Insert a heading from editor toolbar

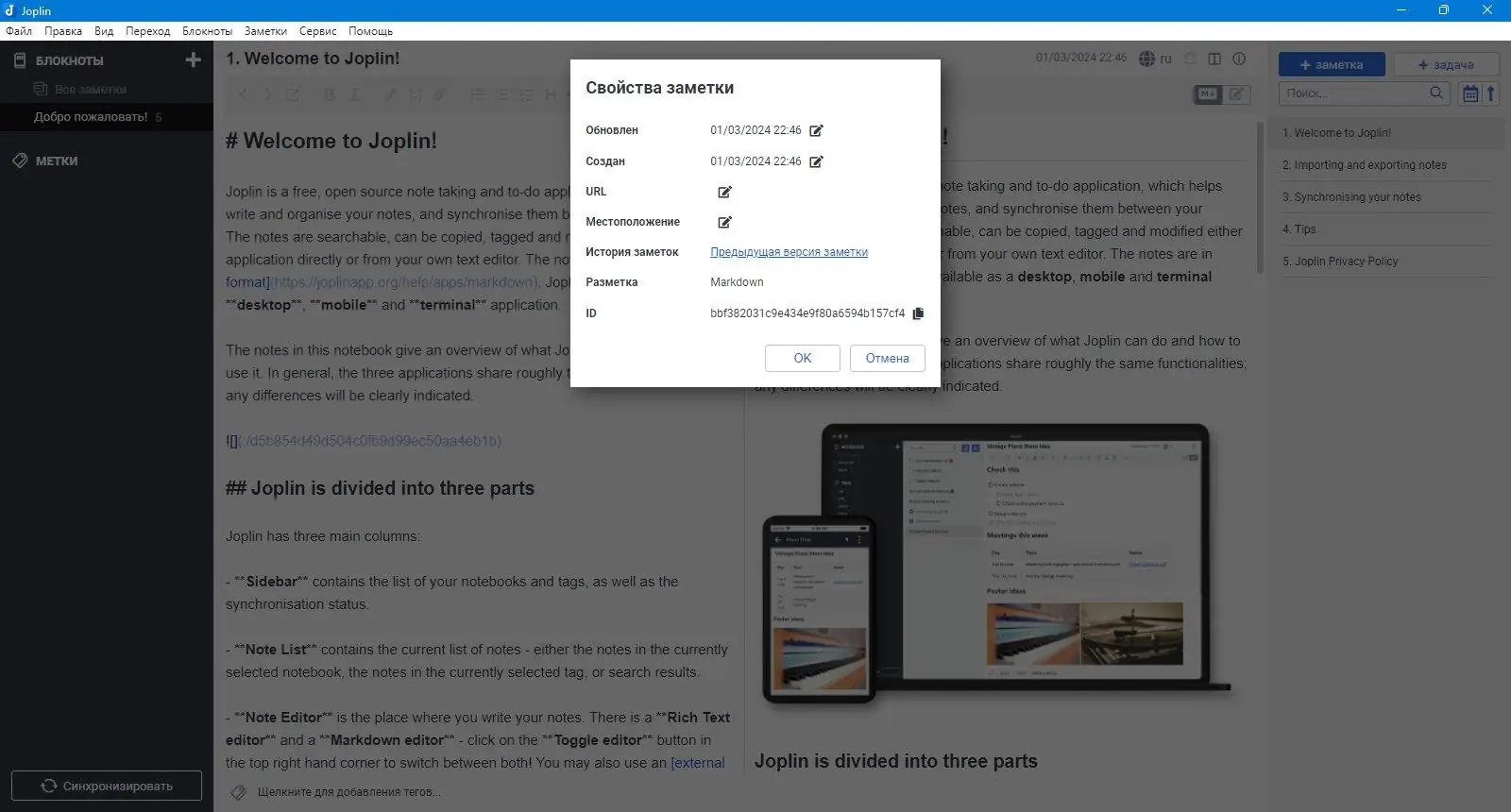coord(551,94)
